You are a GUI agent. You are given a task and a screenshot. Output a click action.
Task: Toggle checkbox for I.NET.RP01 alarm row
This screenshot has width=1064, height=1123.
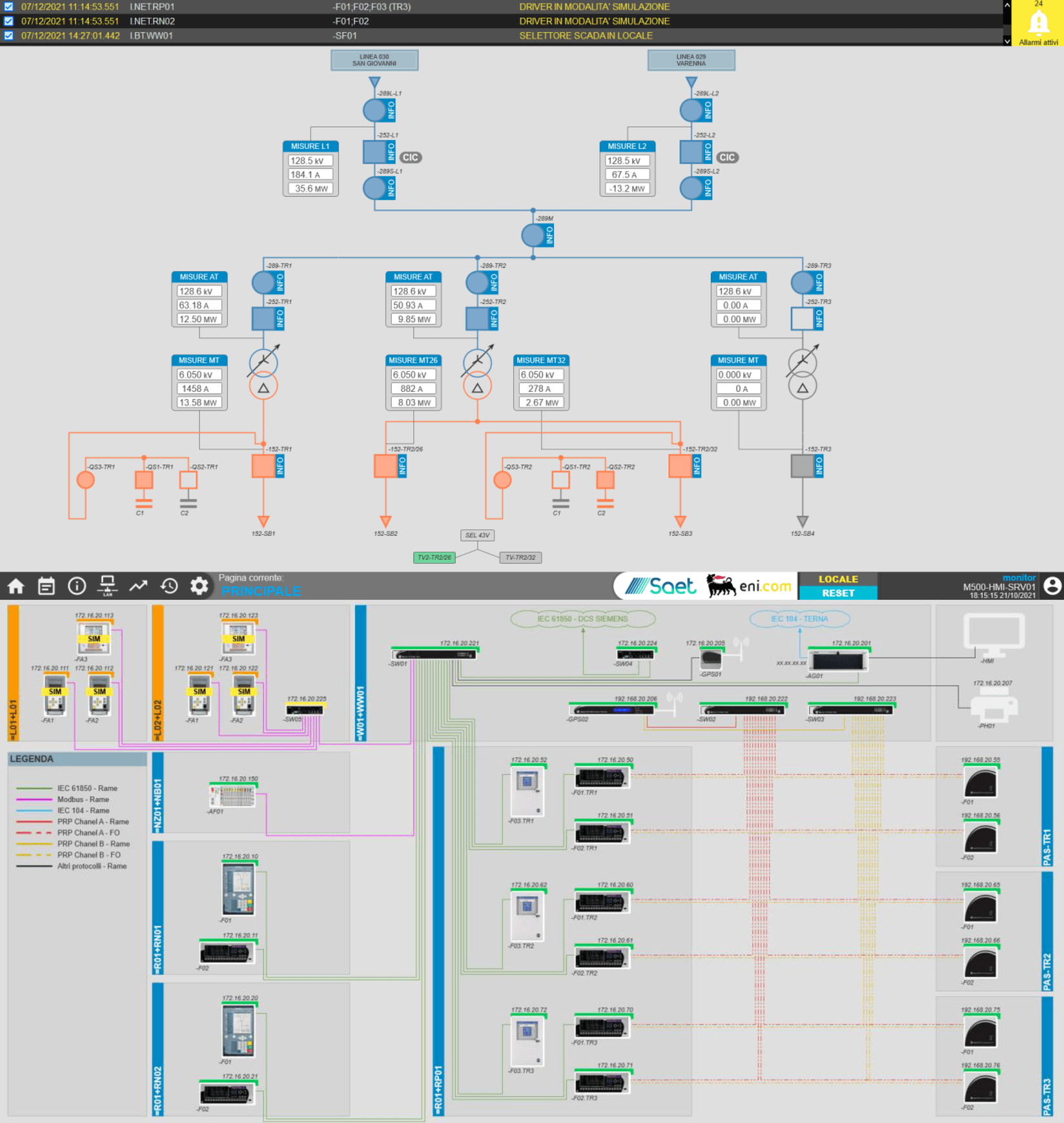click(x=9, y=6)
